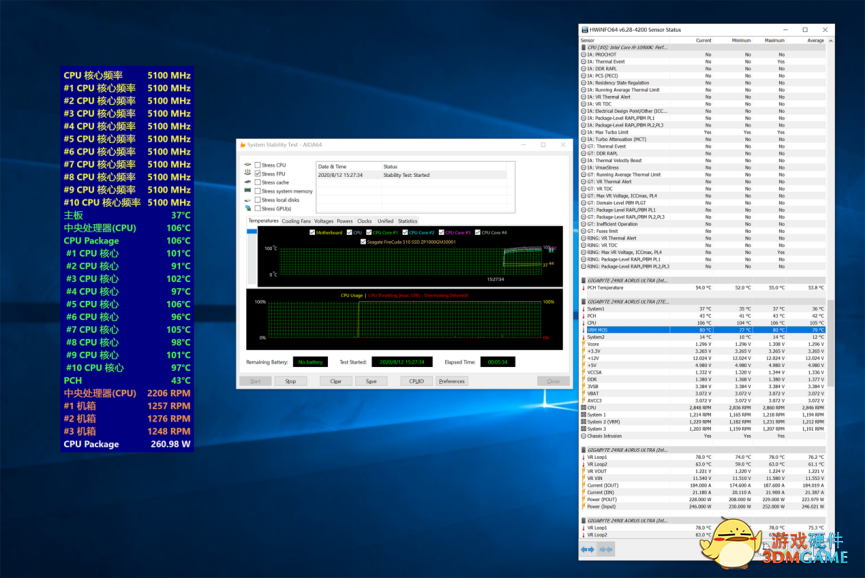Open Preferences in AIDA64 stability test
Viewport: 865px width, 578px height.
452,381
